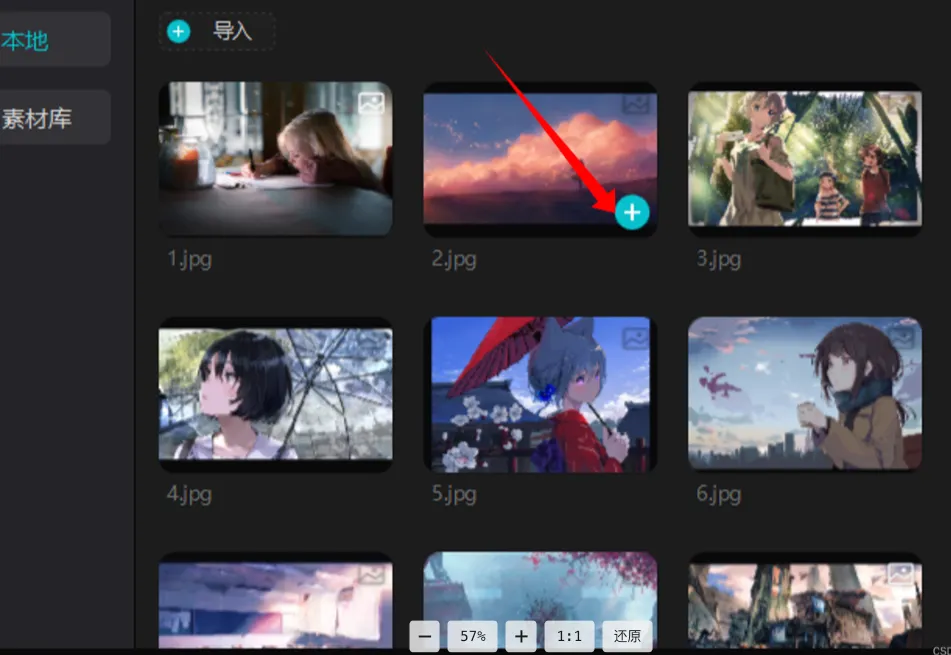This screenshot has height=655, width=951.
Task: Click the 1.jpg file name
Action: click(x=189, y=260)
